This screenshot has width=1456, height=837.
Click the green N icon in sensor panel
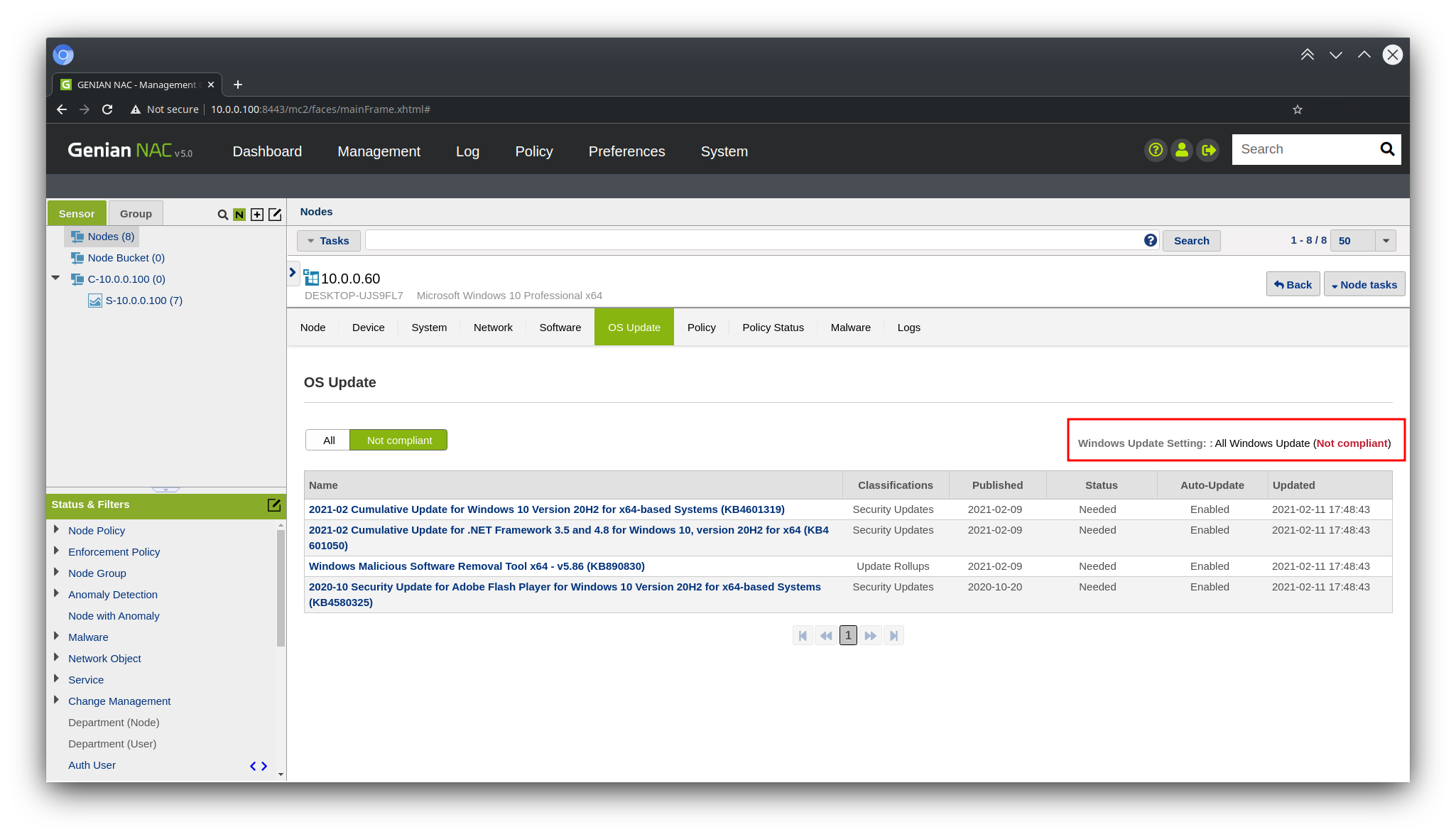point(239,215)
